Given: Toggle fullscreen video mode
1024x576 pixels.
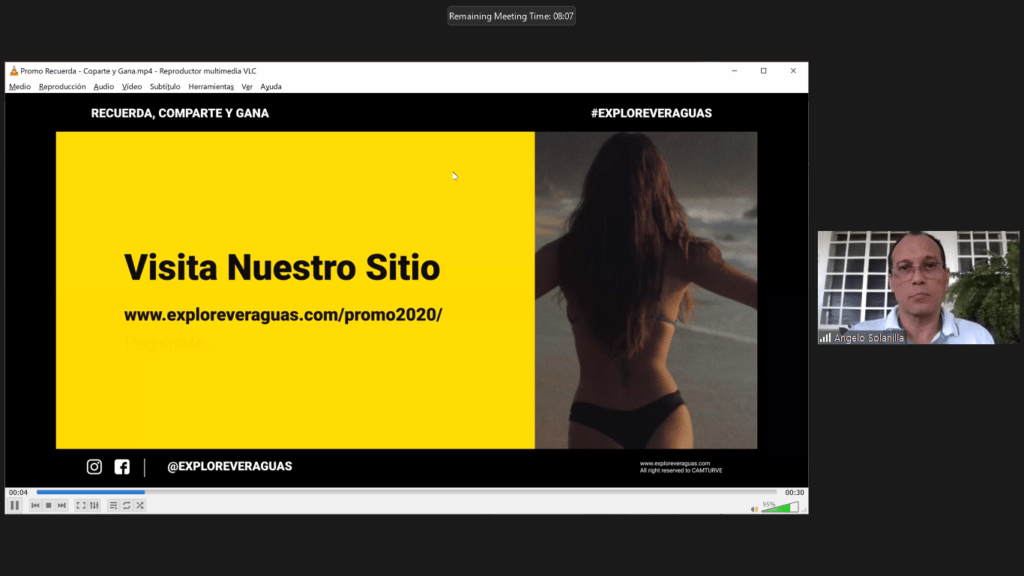Looking at the screenshot, I should (x=81, y=505).
